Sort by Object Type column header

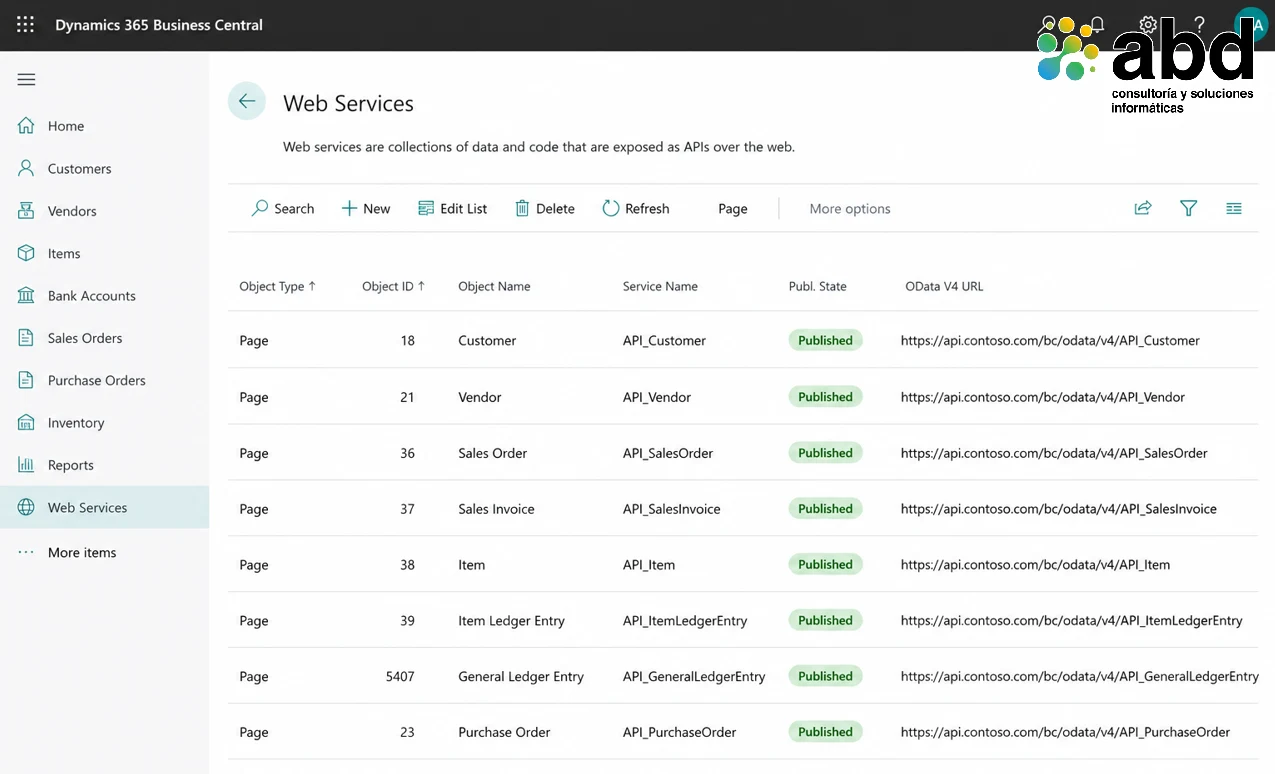tap(277, 286)
